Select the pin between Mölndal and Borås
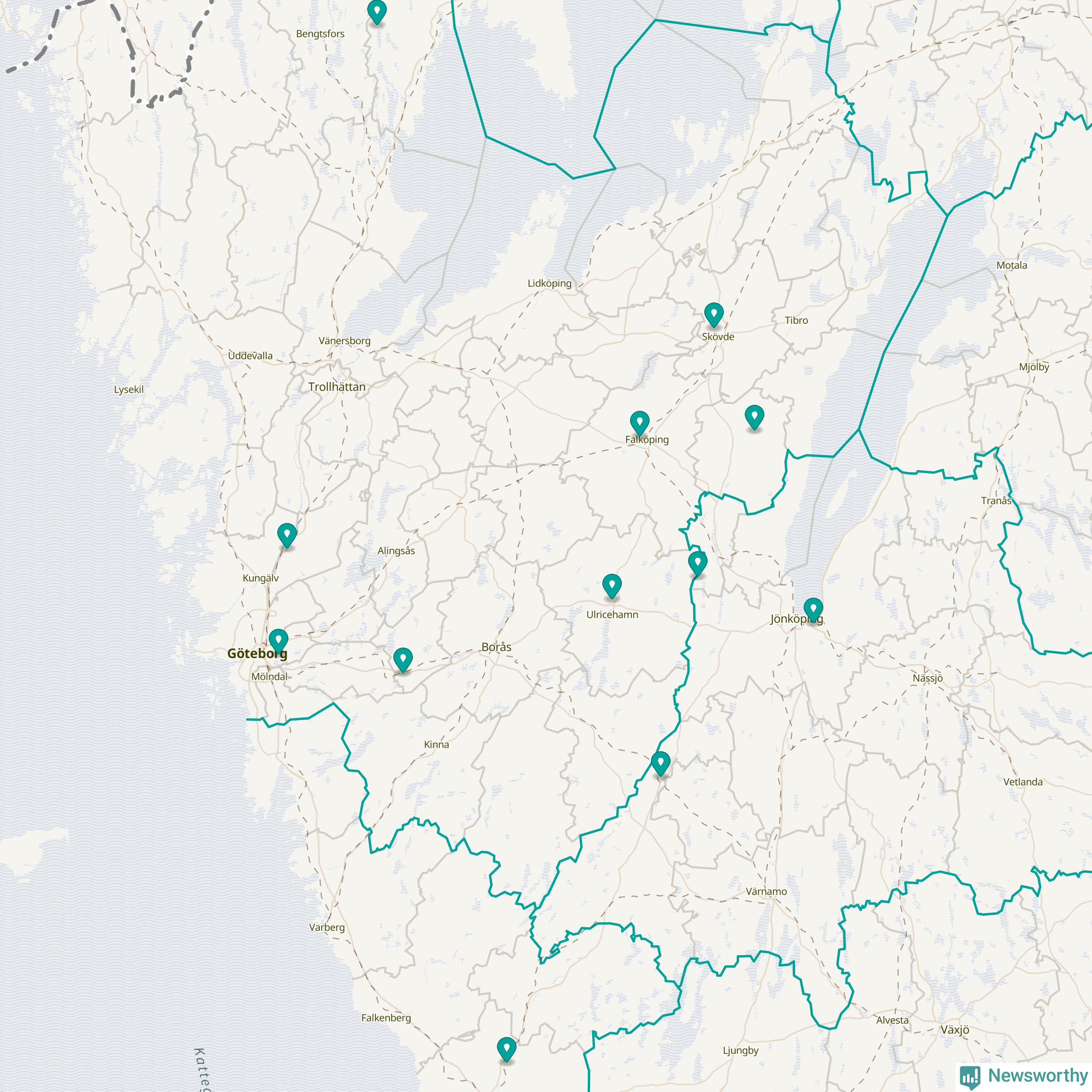1092x1092 pixels. coord(403,660)
